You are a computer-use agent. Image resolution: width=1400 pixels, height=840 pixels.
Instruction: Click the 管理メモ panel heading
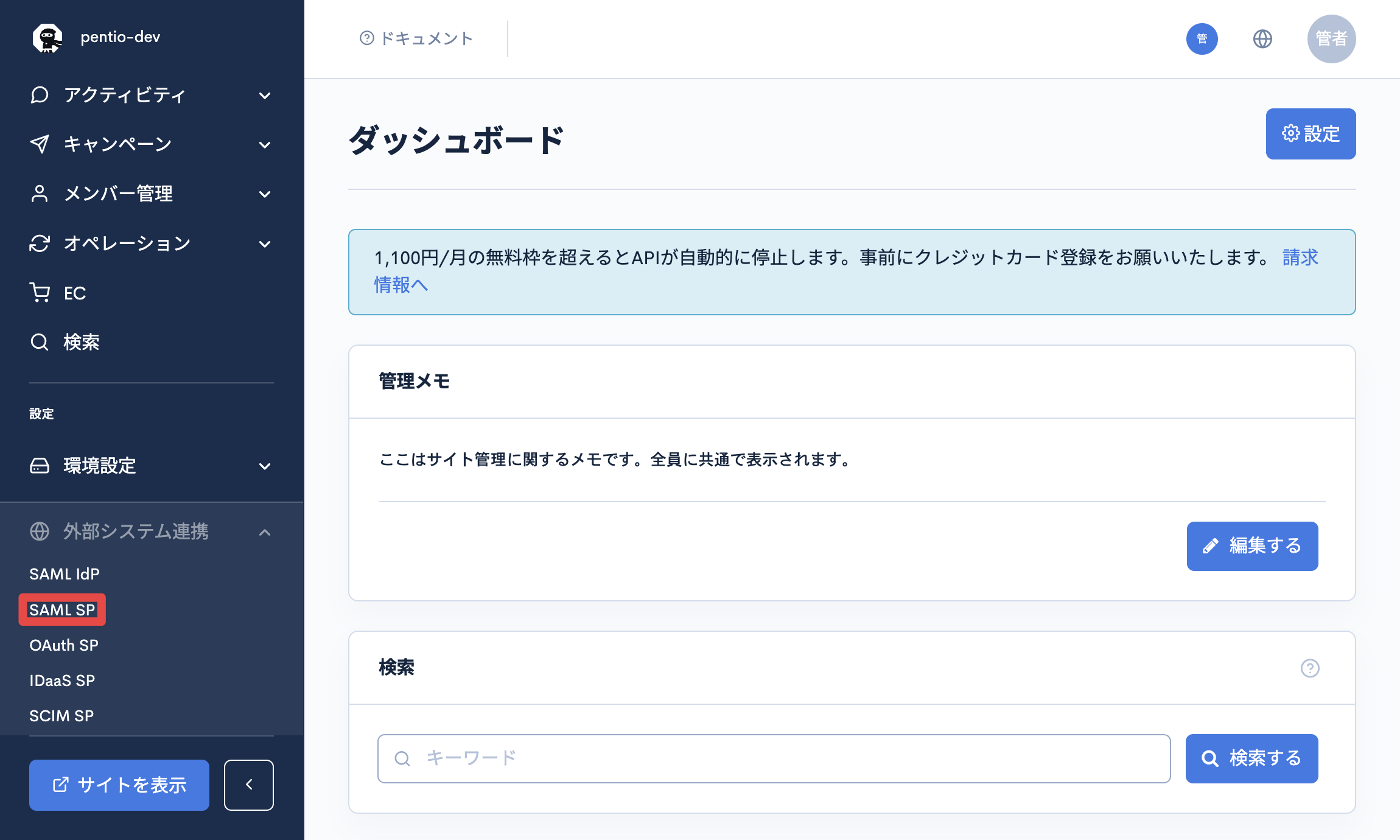[x=414, y=381]
